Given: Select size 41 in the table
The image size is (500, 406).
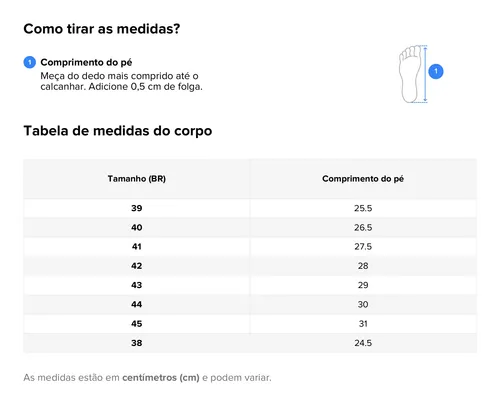Looking at the screenshot, I should tap(137, 247).
